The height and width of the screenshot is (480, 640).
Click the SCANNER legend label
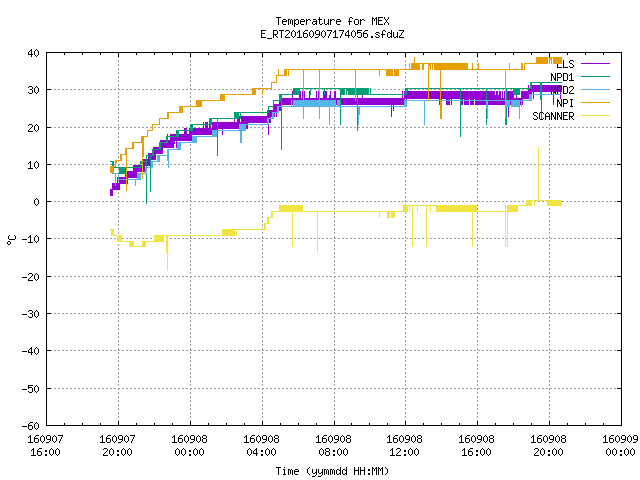(553, 116)
